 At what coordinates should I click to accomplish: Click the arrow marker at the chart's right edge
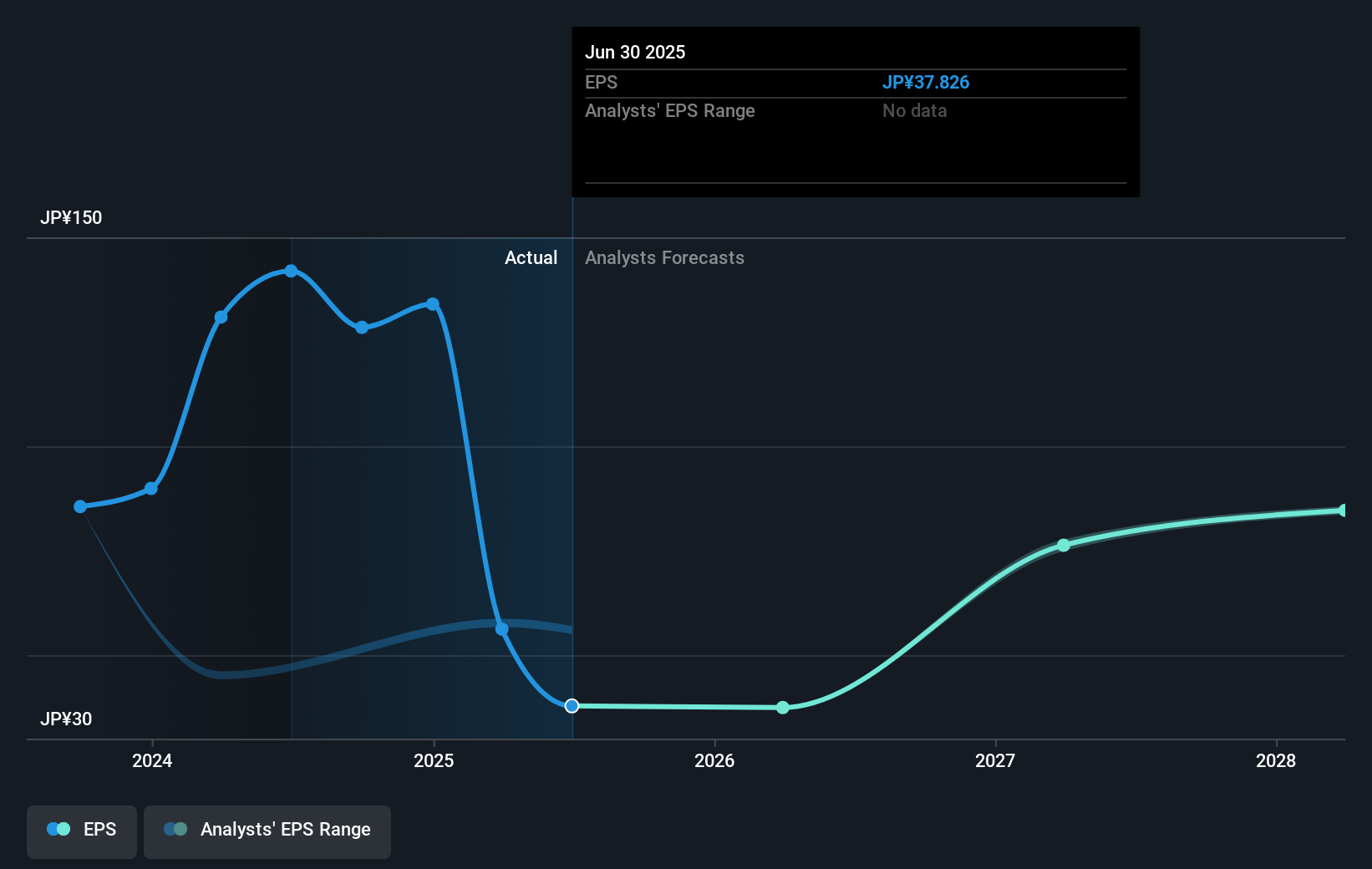1342,510
